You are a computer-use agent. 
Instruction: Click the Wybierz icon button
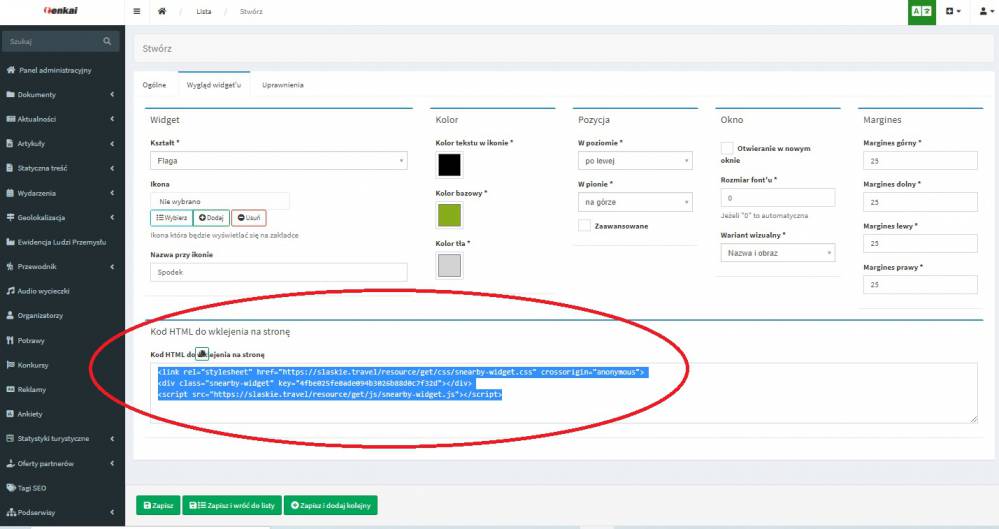point(170,218)
